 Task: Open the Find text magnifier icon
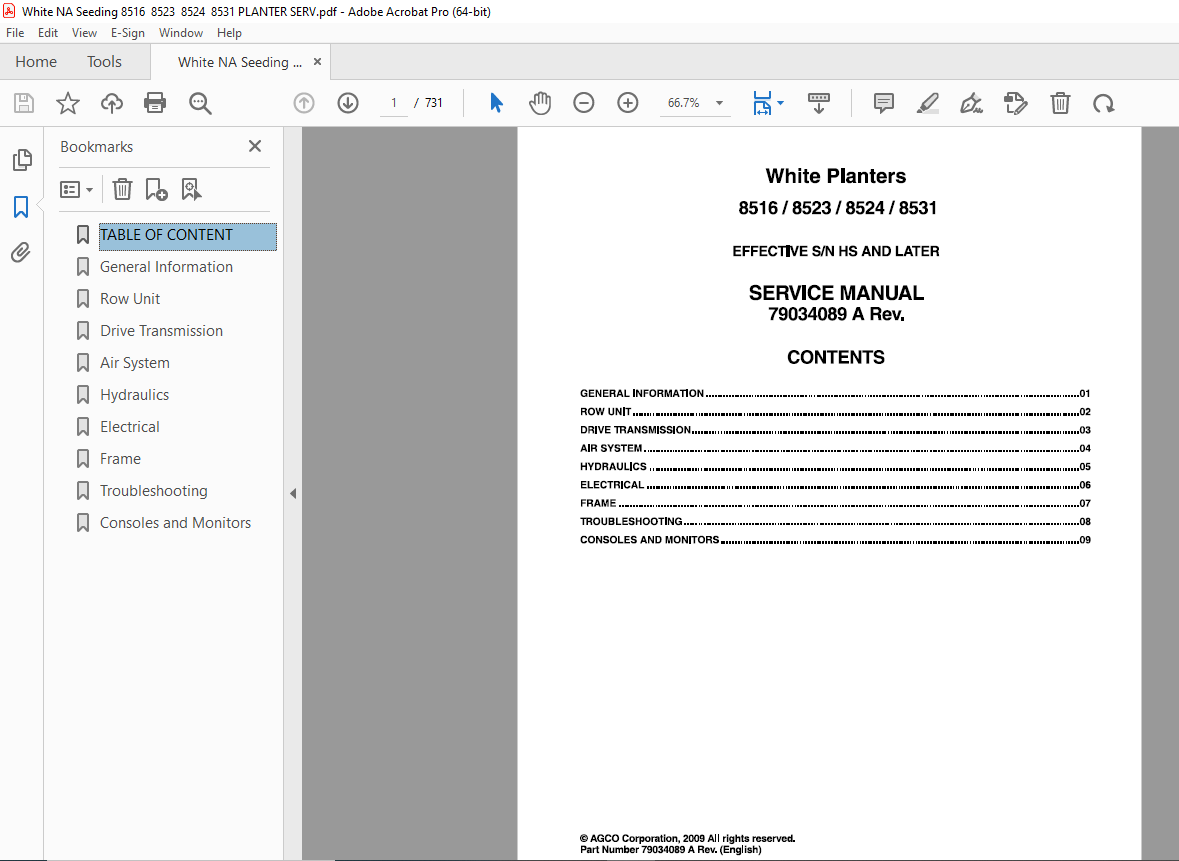tap(200, 103)
